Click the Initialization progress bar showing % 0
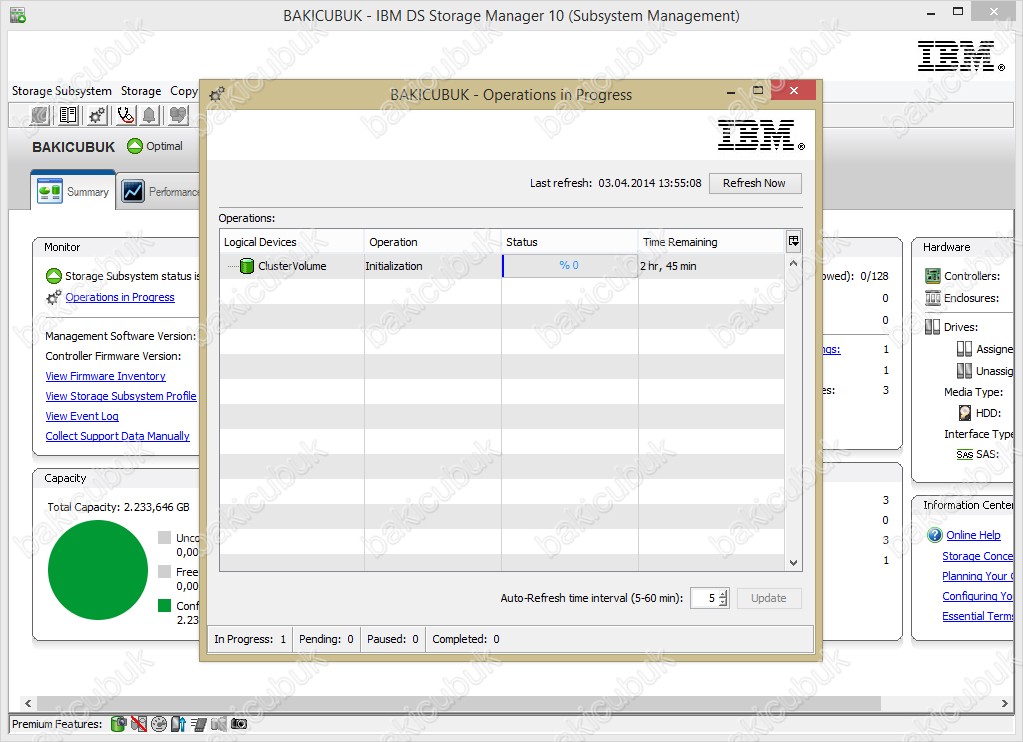 click(x=569, y=266)
